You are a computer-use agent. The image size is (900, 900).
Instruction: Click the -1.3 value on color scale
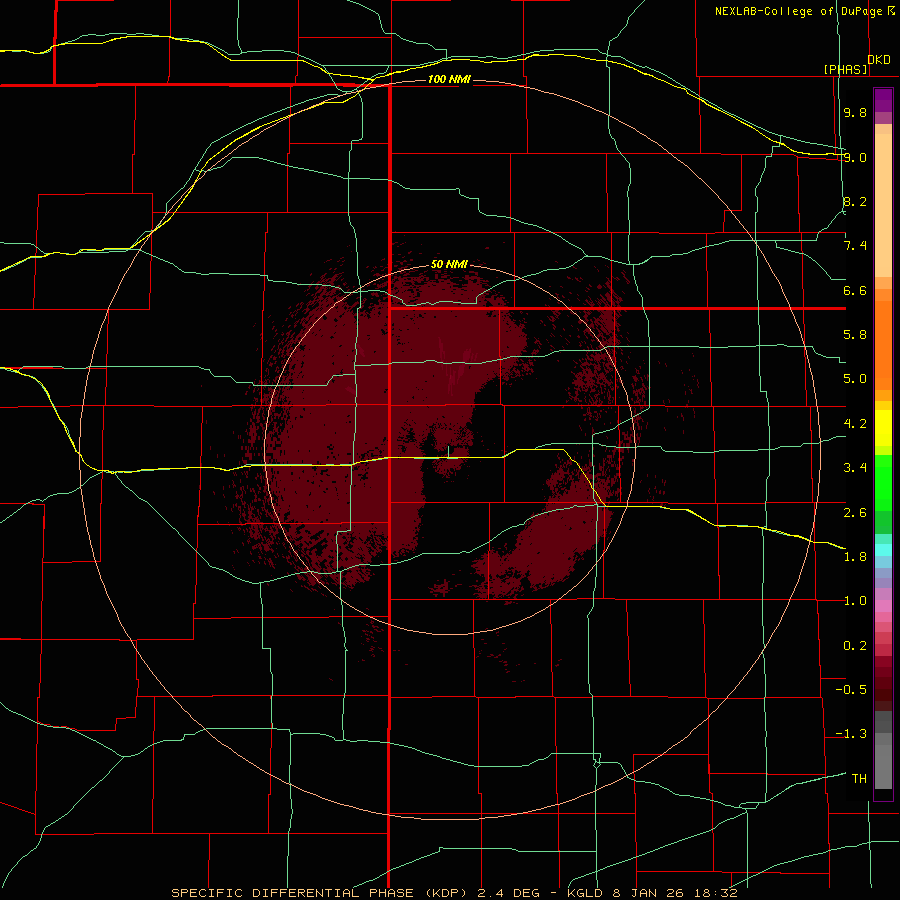pos(851,734)
